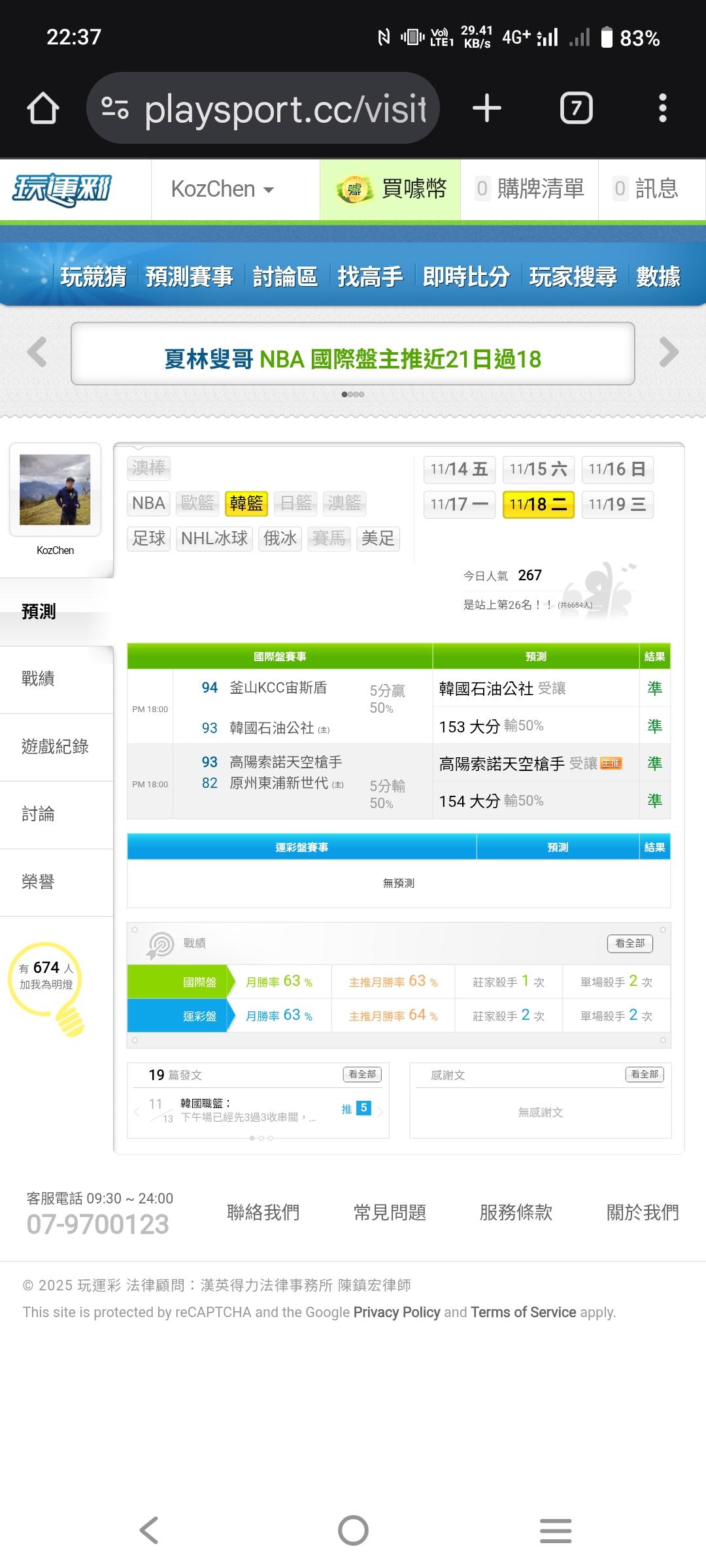706x1568 pixels.
Task: Select the NBA league filter
Action: click(149, 503)
